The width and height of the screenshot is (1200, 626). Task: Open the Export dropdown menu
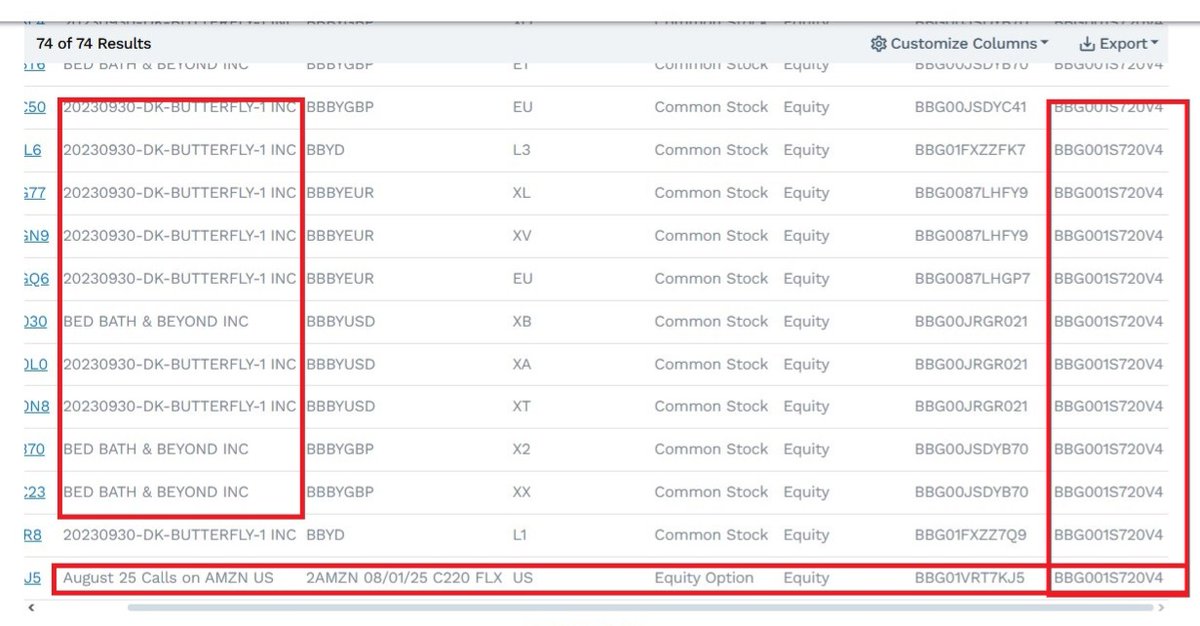pyautogui.click(x=1119, y=44)
